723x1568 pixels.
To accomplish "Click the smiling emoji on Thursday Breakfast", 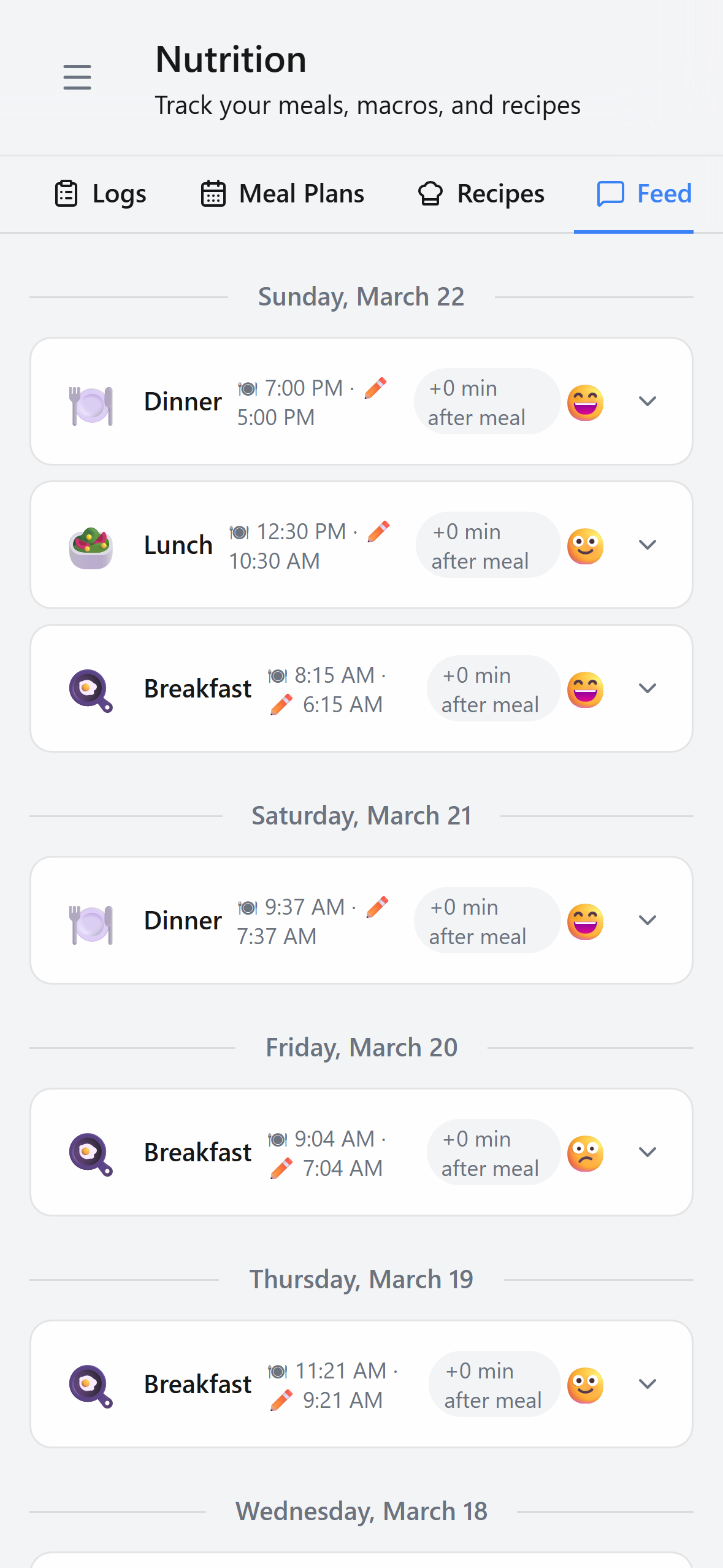I will pyautogui.click(x=586, y=1385).
